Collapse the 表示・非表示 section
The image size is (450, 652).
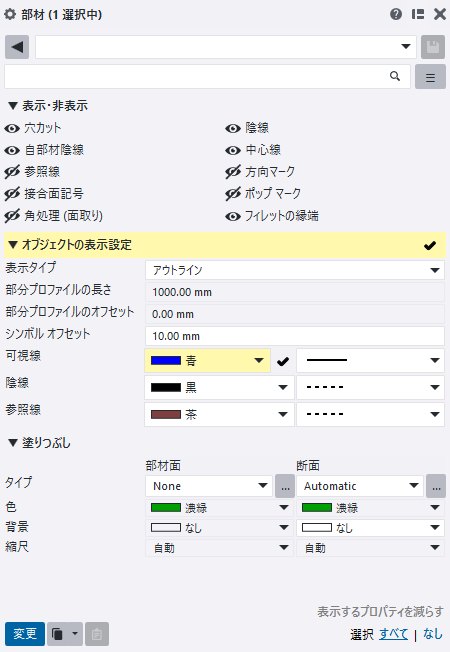click(13, 106)
